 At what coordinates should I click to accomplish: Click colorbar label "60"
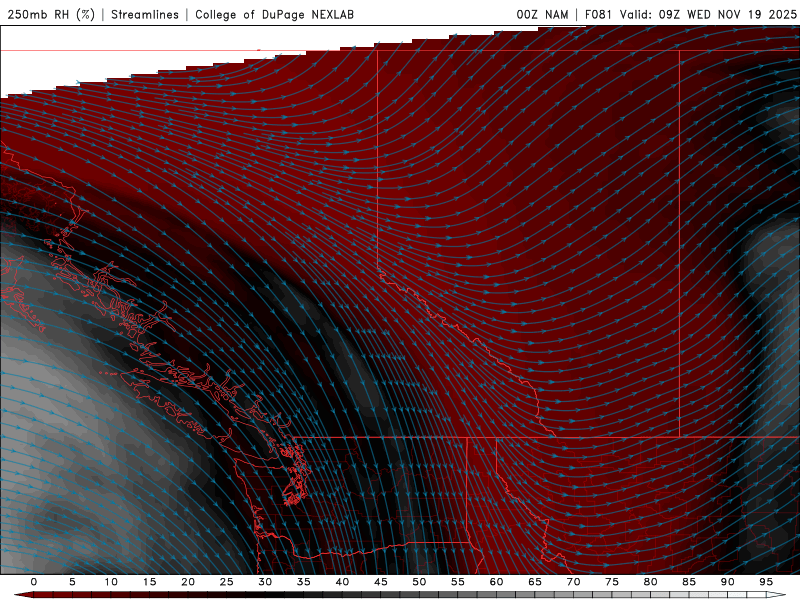[496, 582]
